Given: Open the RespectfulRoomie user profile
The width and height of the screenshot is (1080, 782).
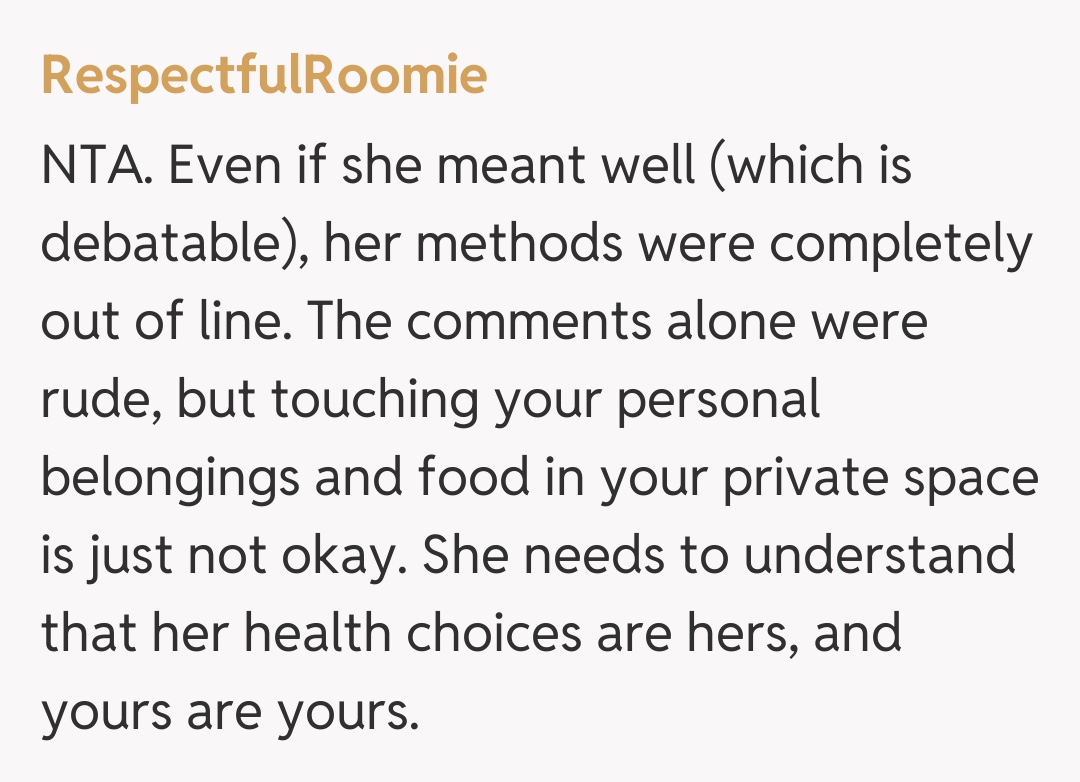Looking at the screenshot, I should click(x=264, y=76).
